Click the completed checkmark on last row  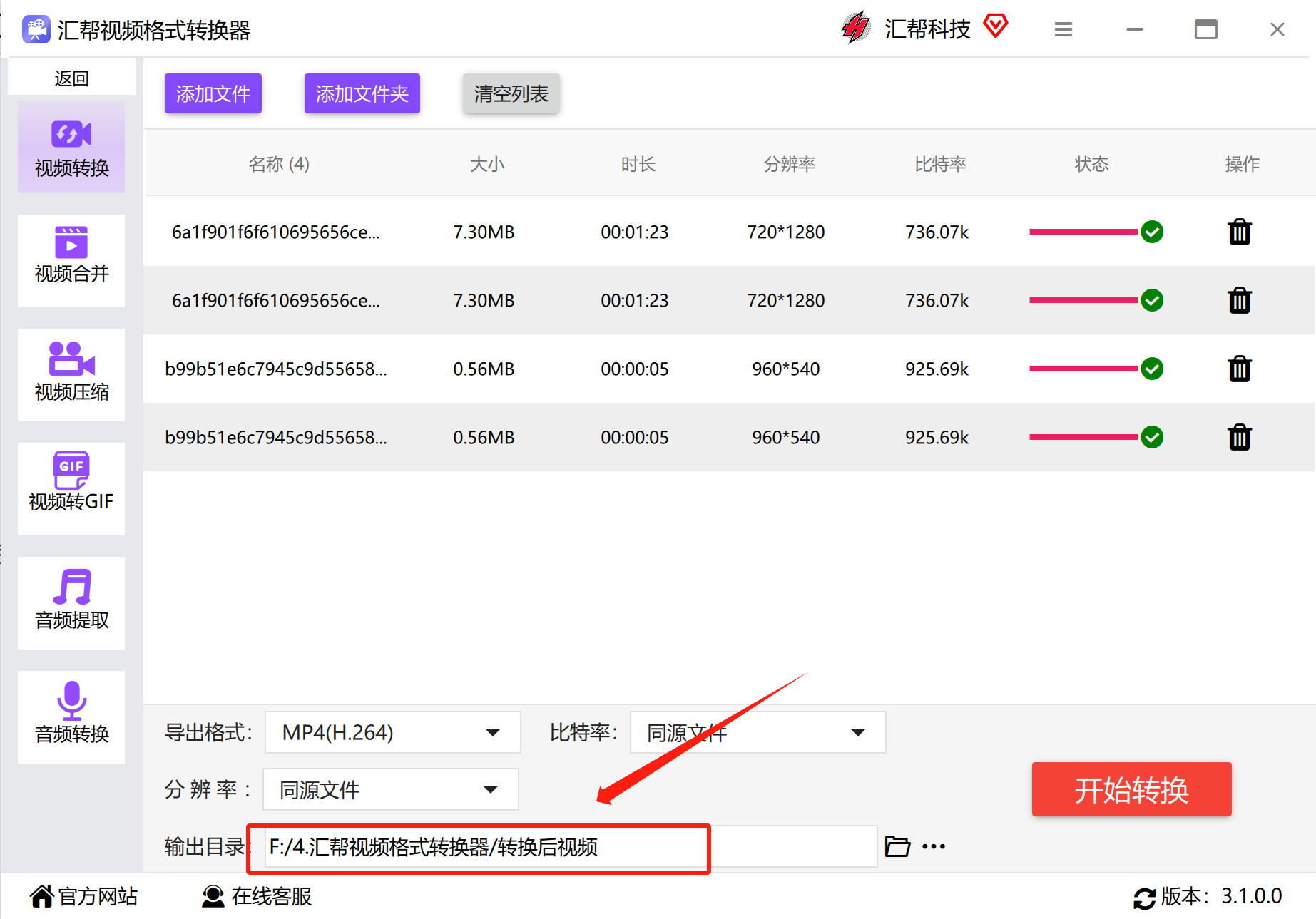click(x=1152, y=437)
